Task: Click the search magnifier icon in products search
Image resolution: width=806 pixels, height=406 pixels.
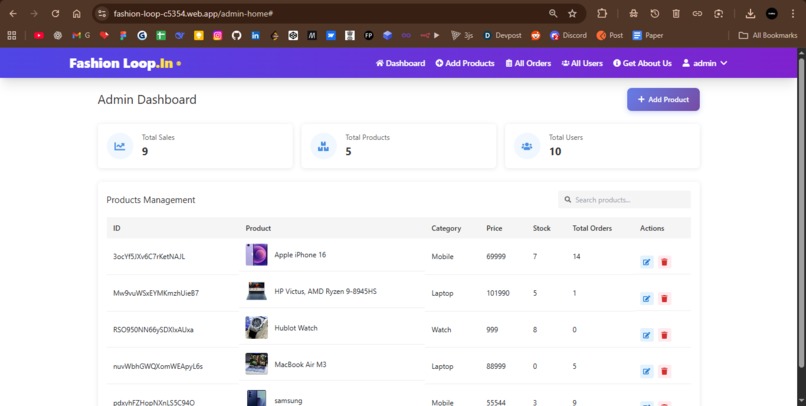Action: tap(567, 199)
